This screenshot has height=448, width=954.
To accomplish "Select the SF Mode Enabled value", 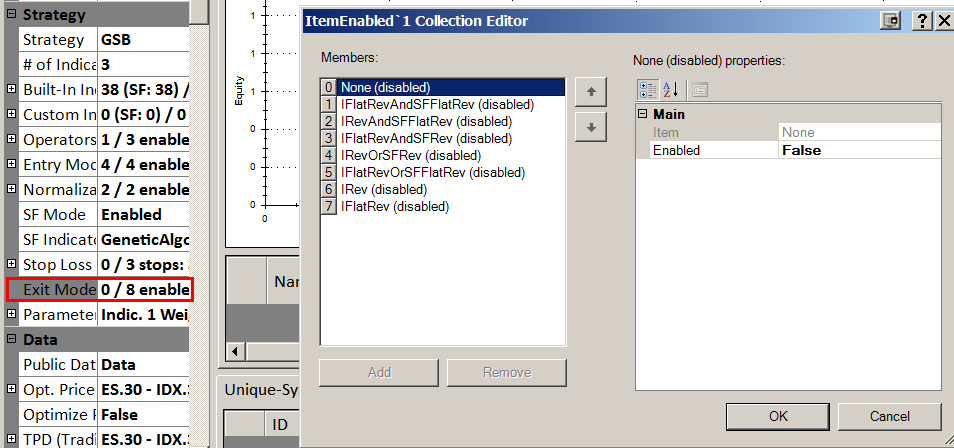I will (145, 215).
